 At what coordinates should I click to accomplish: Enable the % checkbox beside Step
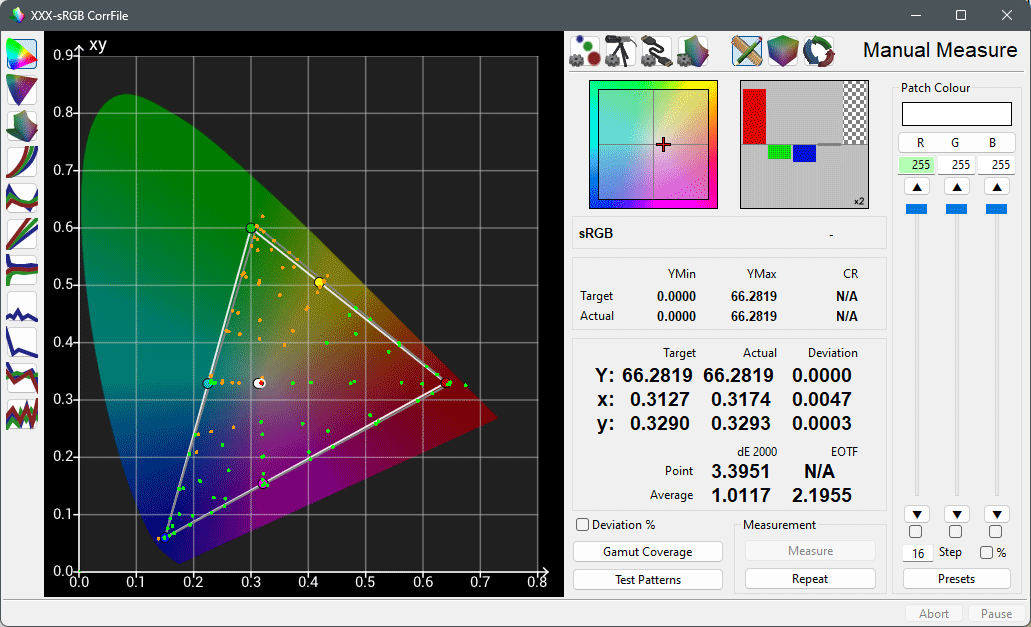[x=986, y=553]
